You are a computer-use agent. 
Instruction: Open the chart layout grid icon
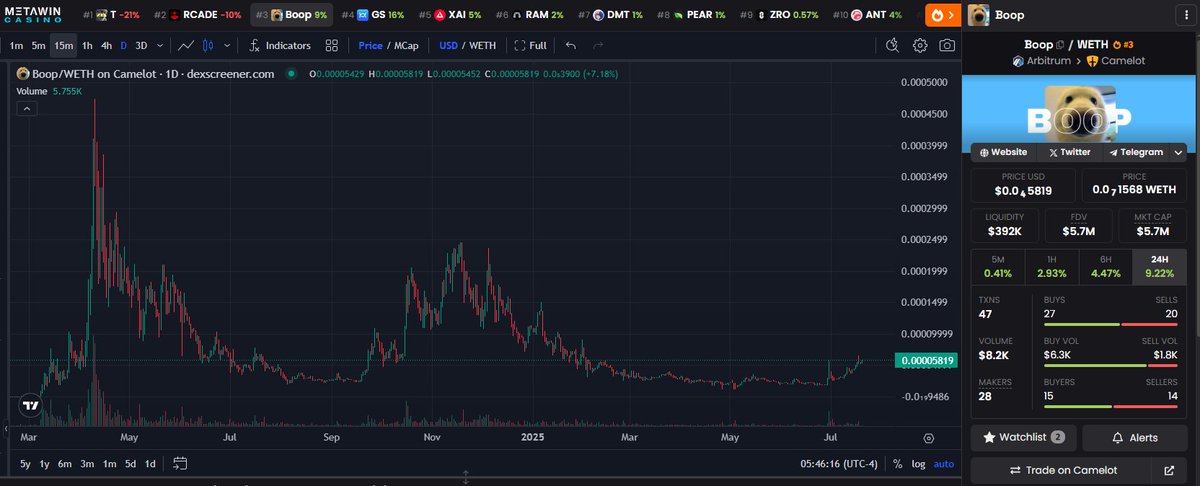(x=332, y=45)
